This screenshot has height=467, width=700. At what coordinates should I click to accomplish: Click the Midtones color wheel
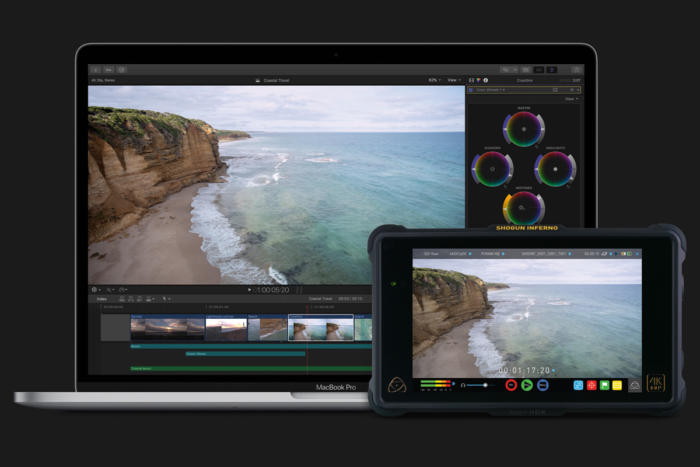524,208
